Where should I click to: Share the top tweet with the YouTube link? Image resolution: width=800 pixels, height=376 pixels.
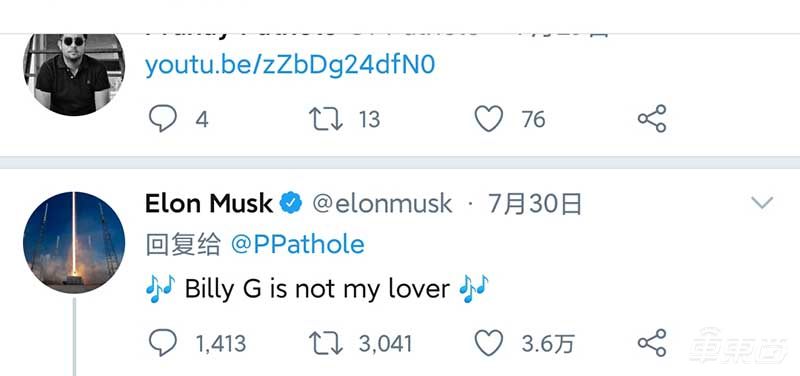point(652,118)
